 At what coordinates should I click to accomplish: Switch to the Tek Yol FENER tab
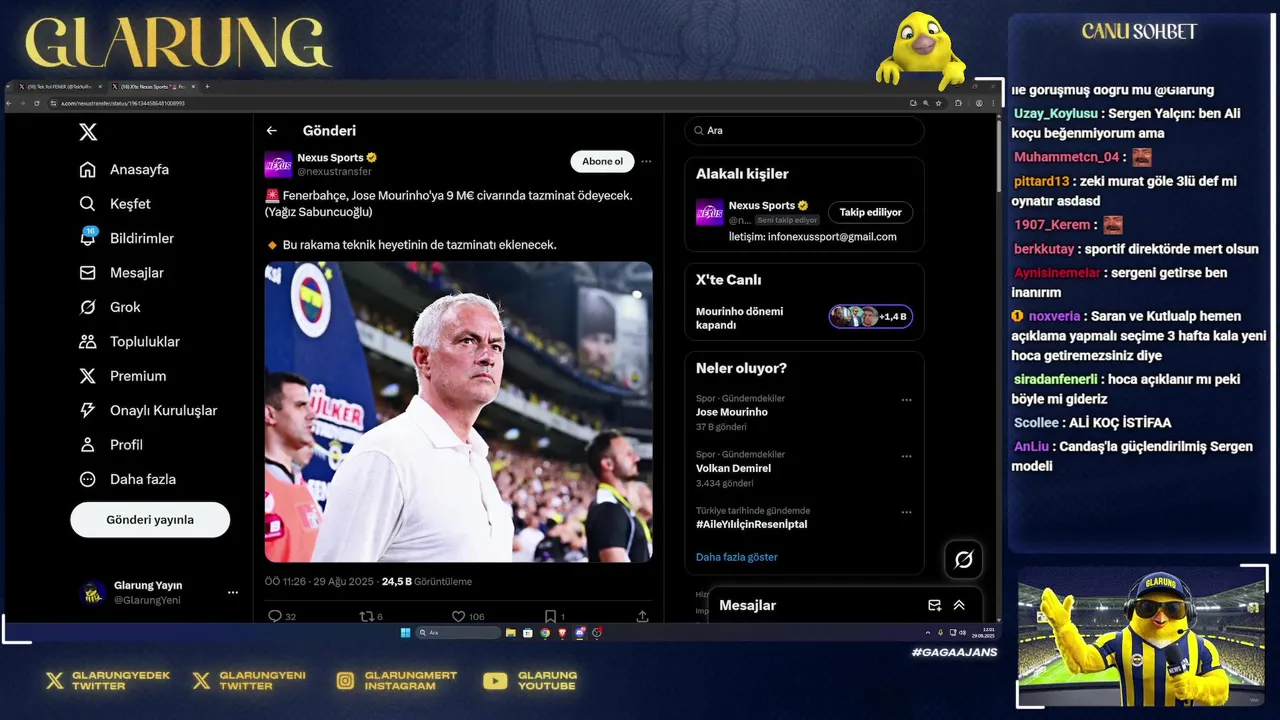[x=60, y=87]
